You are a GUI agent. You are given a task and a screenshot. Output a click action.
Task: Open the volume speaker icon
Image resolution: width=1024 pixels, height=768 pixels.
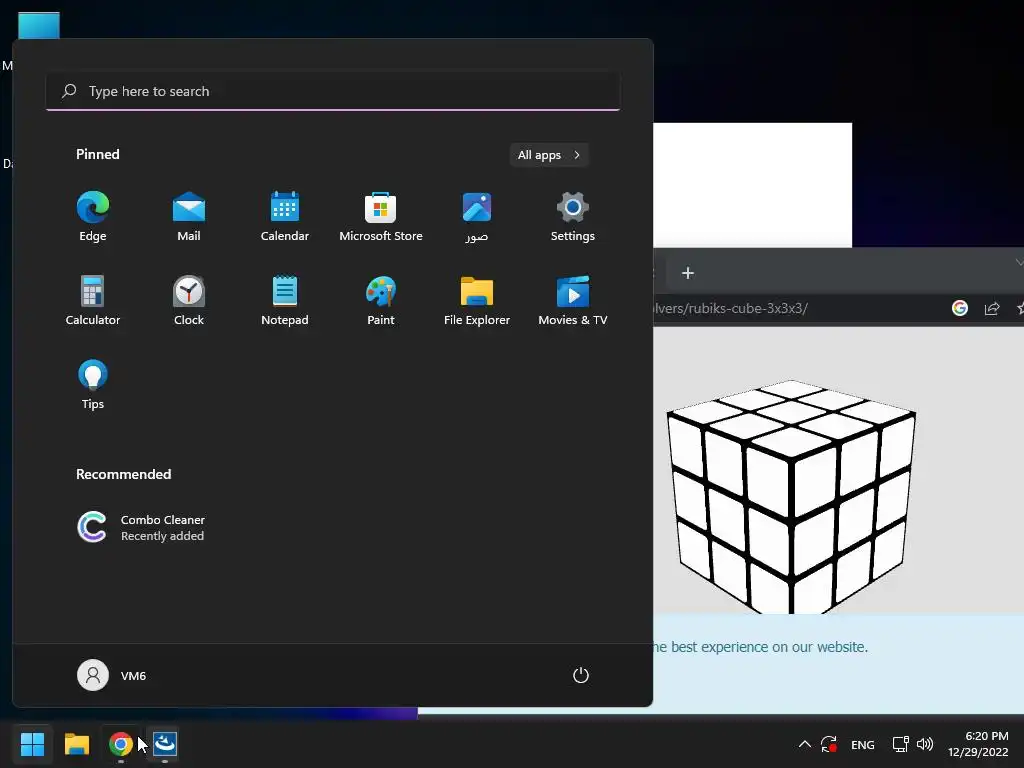coord(925,744)
